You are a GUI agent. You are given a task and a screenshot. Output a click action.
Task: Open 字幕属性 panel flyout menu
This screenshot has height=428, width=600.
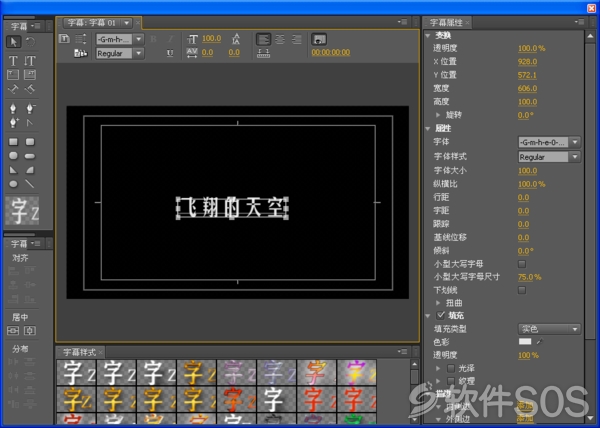[579, 22]
